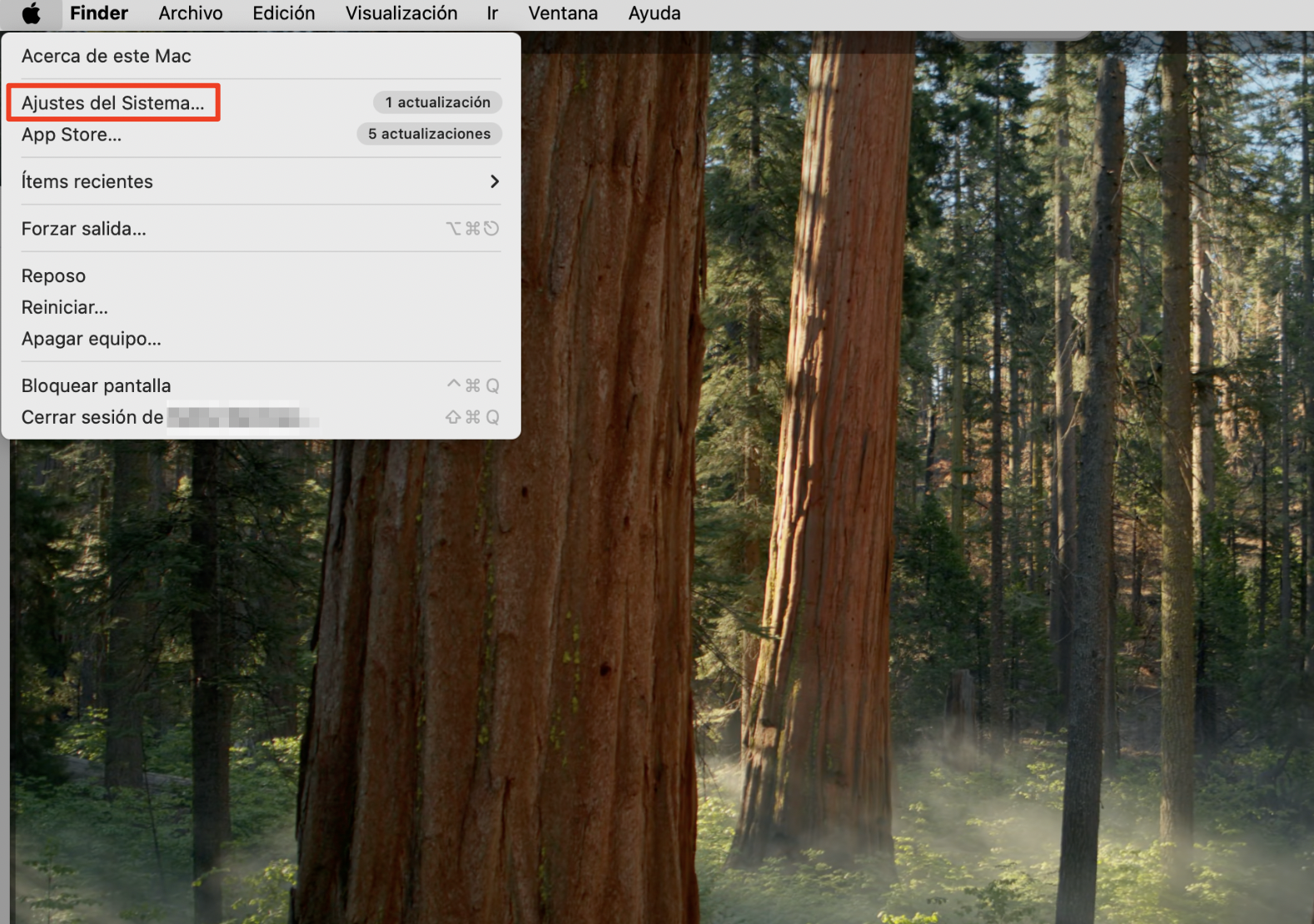The width and height of the screenshot is (1314, 924).
Task: Open the Archivo menu
Action: [x=191, y=13]
